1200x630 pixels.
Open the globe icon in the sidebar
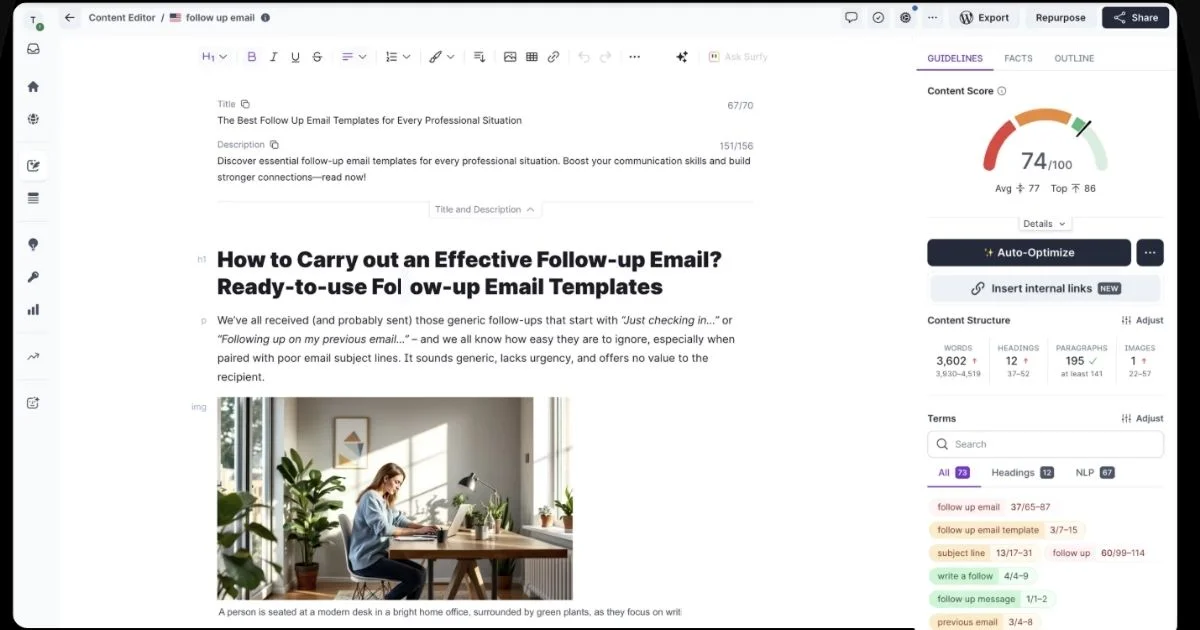coord(33,119)
